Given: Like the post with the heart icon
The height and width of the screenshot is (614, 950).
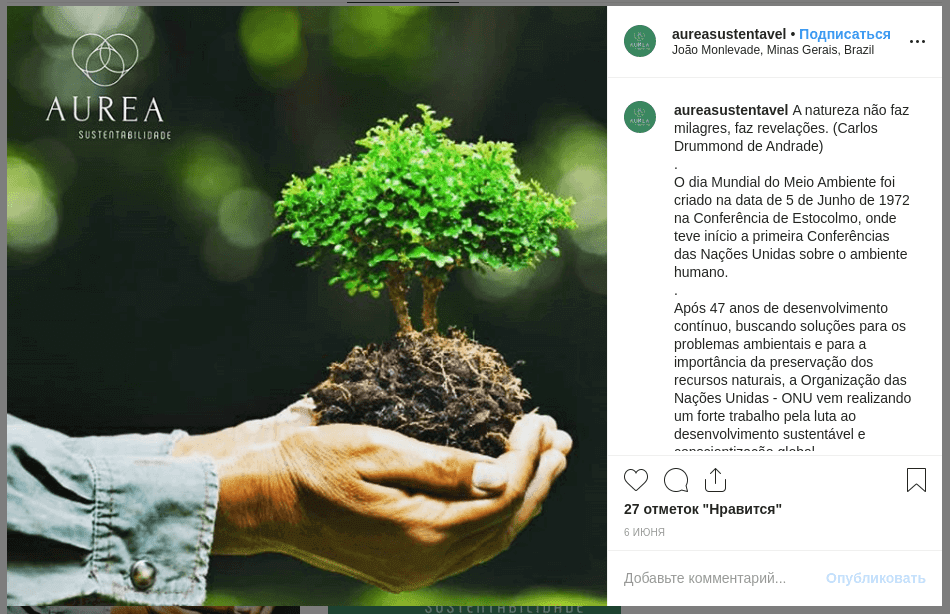Looking at the screenshot, I should (x=636, y=480).
